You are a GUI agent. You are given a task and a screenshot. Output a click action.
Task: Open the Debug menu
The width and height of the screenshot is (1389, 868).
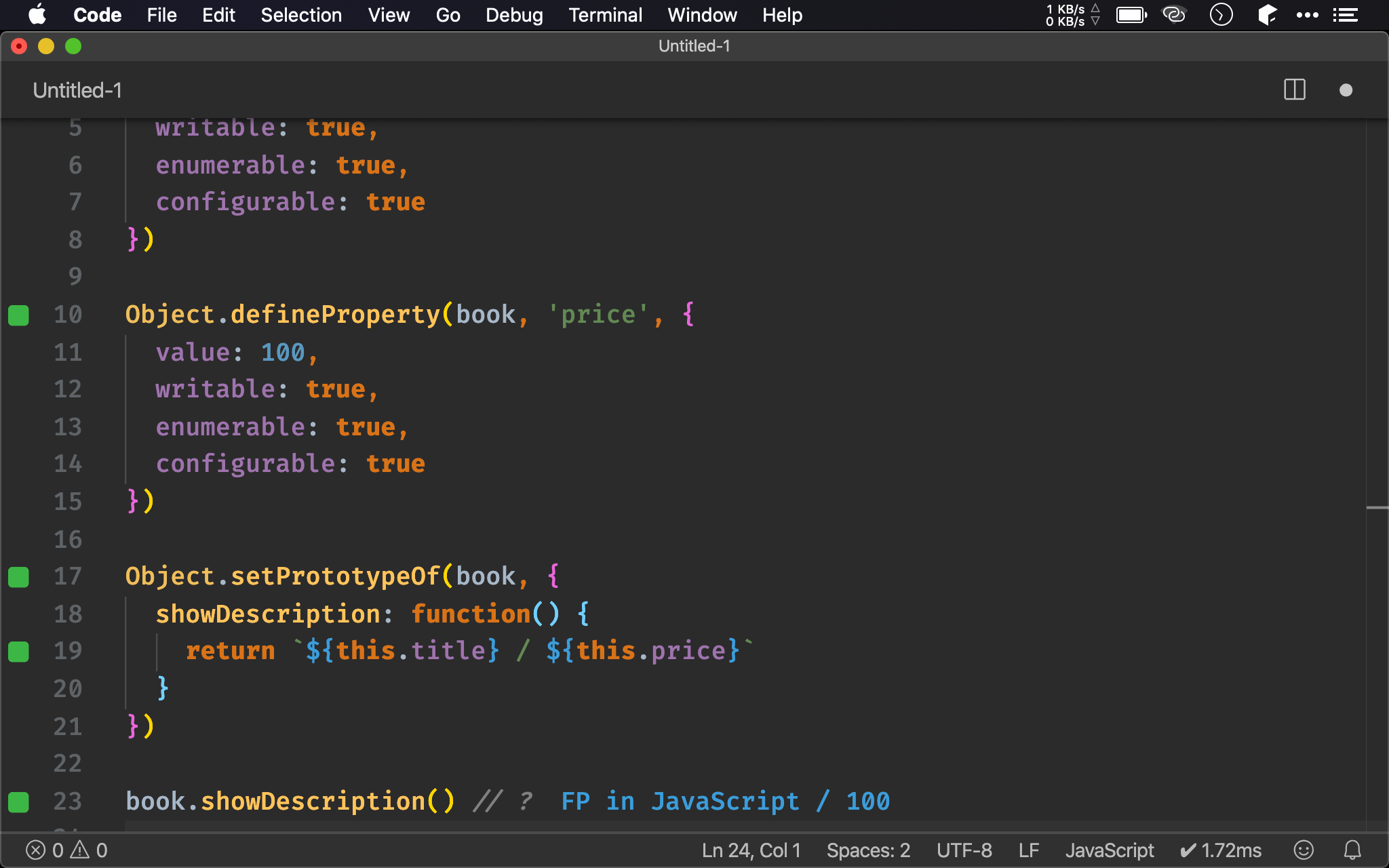[x=514, y=15]
